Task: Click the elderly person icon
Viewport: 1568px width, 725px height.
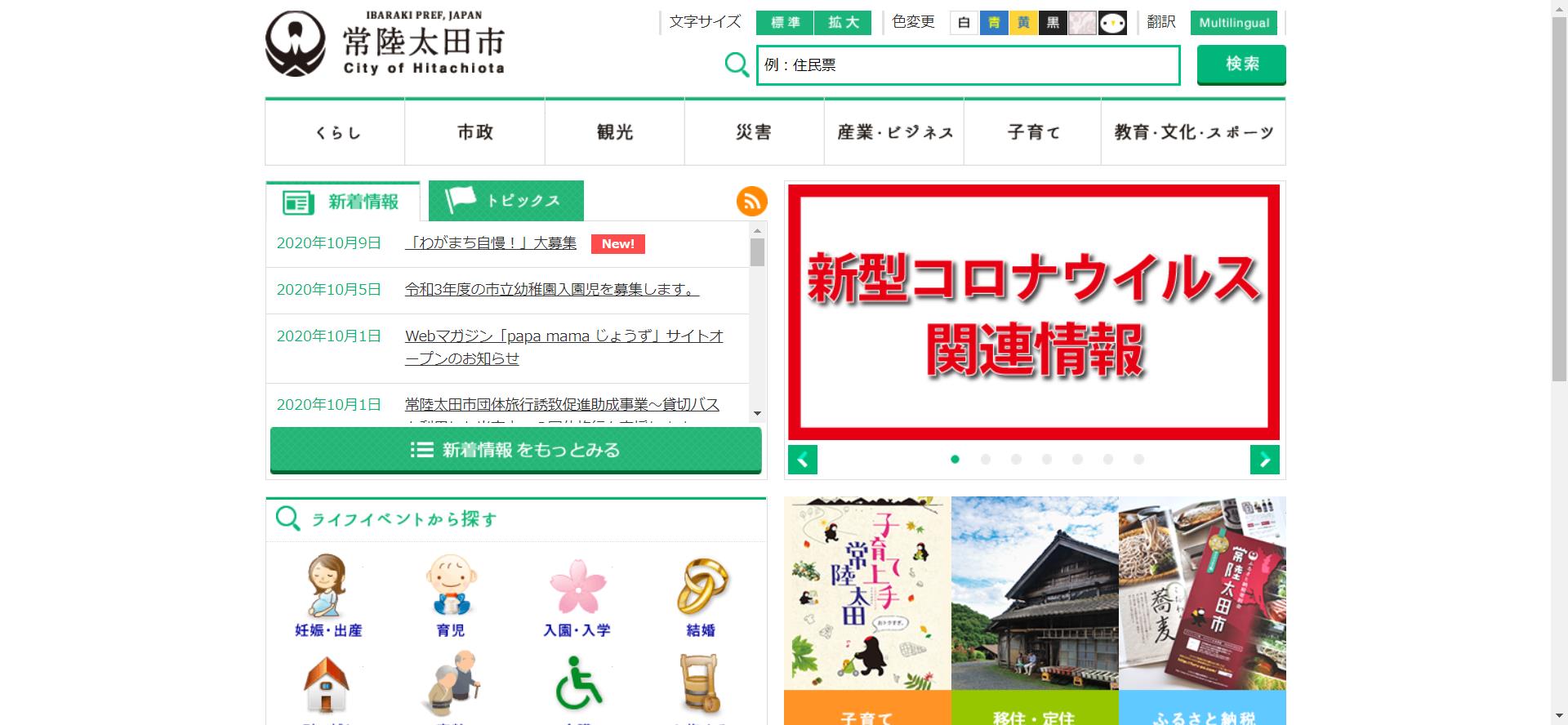Action: [451, 683]
